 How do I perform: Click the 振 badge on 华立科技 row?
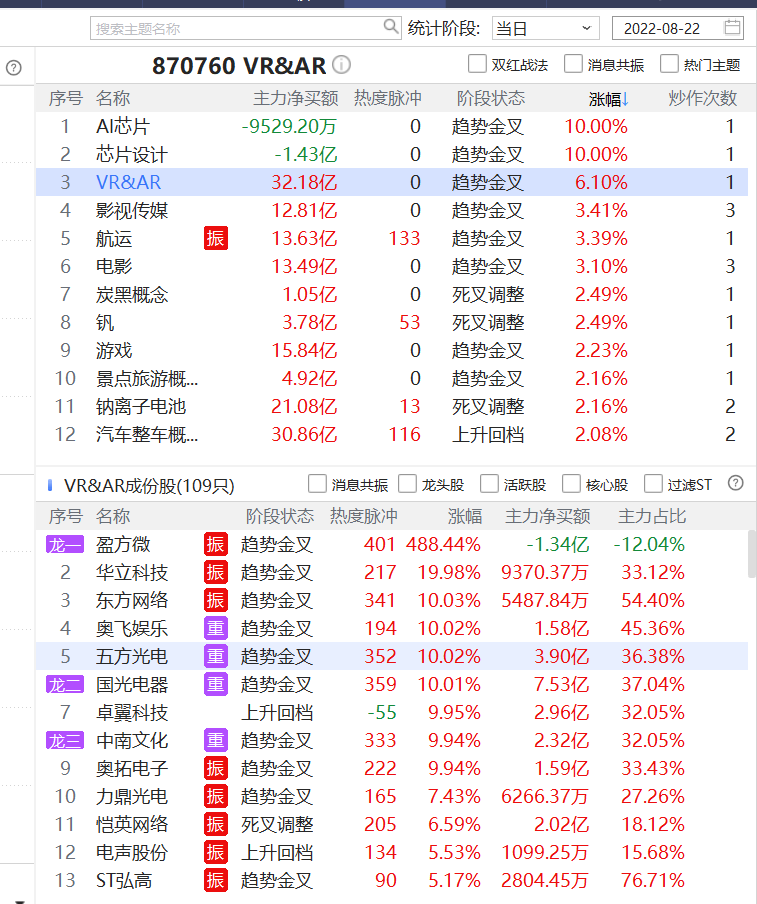coord(216,572)
